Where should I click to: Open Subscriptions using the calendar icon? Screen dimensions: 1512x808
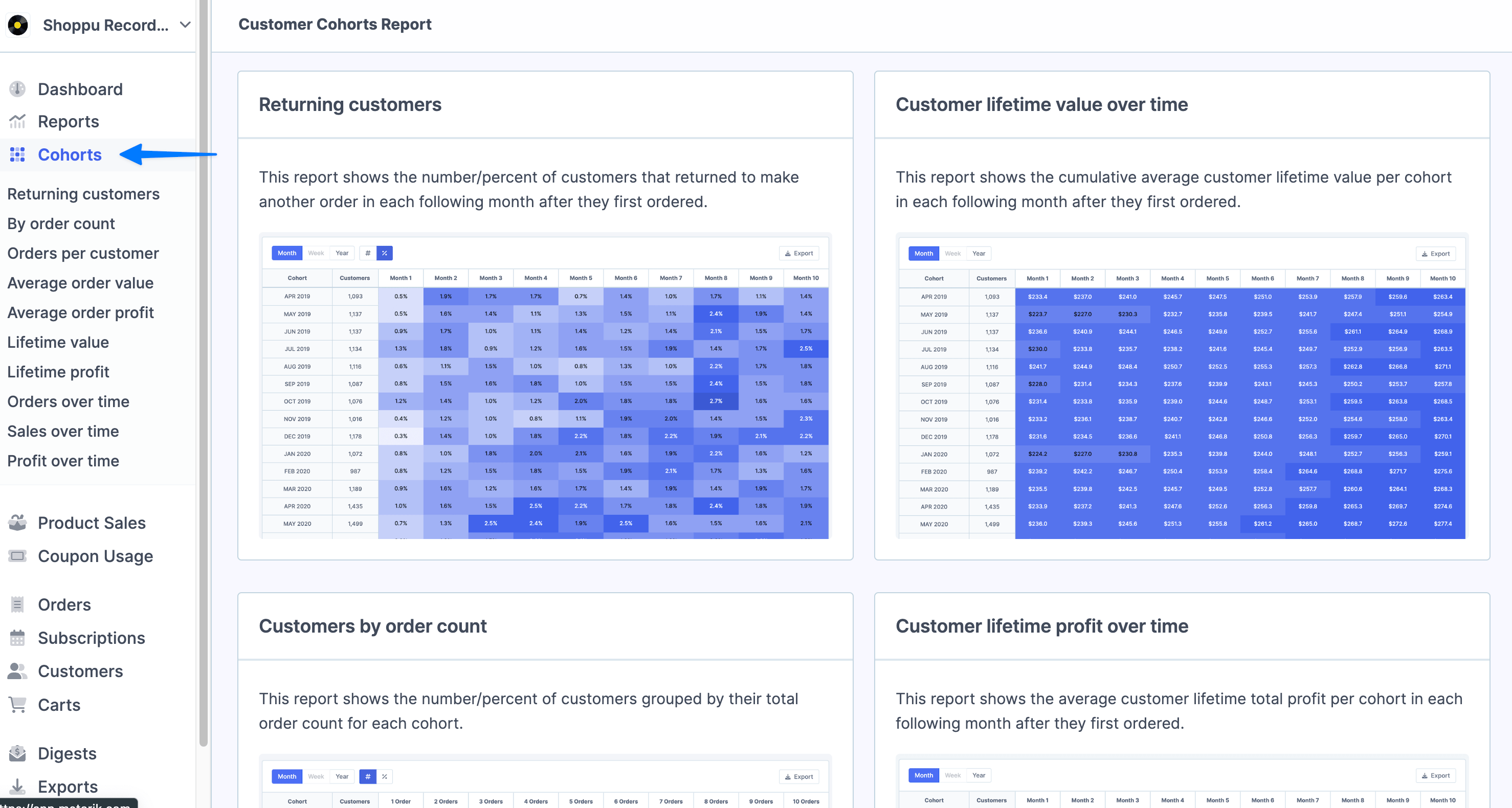17,638
